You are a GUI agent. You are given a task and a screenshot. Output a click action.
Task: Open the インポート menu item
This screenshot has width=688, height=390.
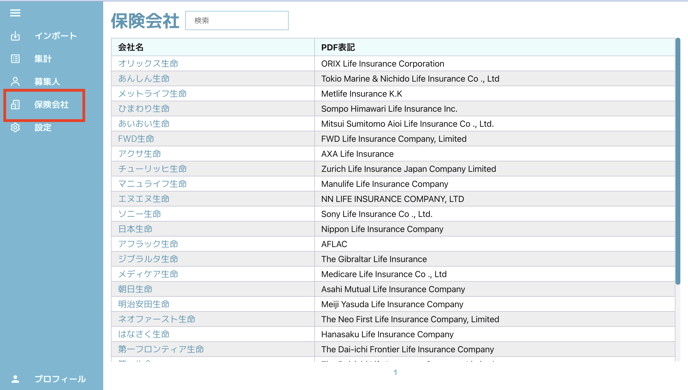coord(56,36)
